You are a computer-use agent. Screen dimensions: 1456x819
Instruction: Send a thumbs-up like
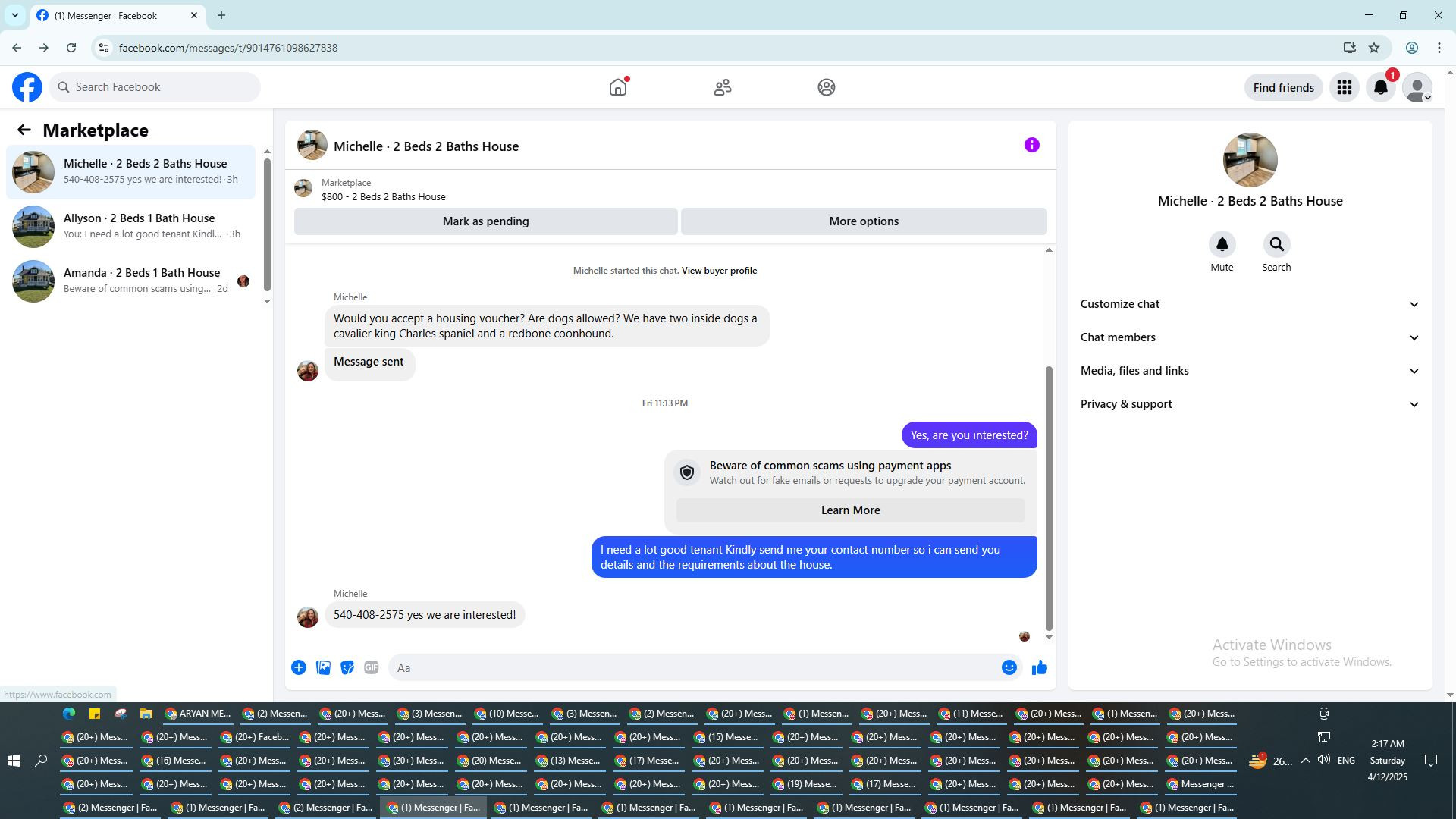click(1040, 667)
